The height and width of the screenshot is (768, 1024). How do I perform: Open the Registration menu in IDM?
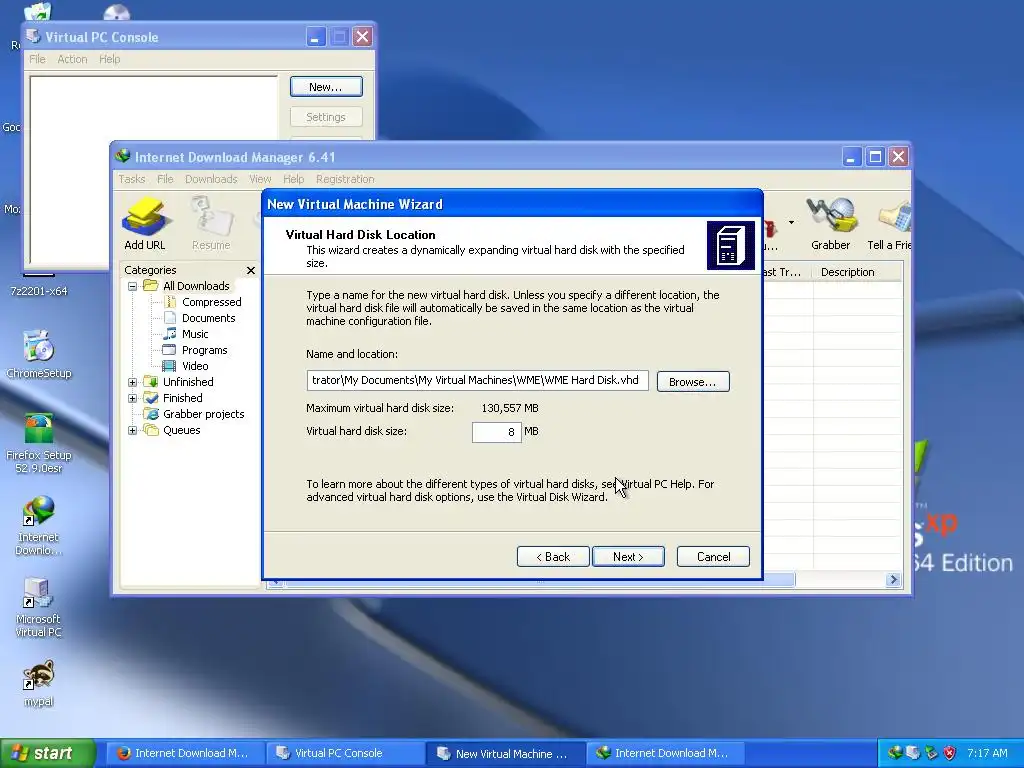[x=345, y=179]
